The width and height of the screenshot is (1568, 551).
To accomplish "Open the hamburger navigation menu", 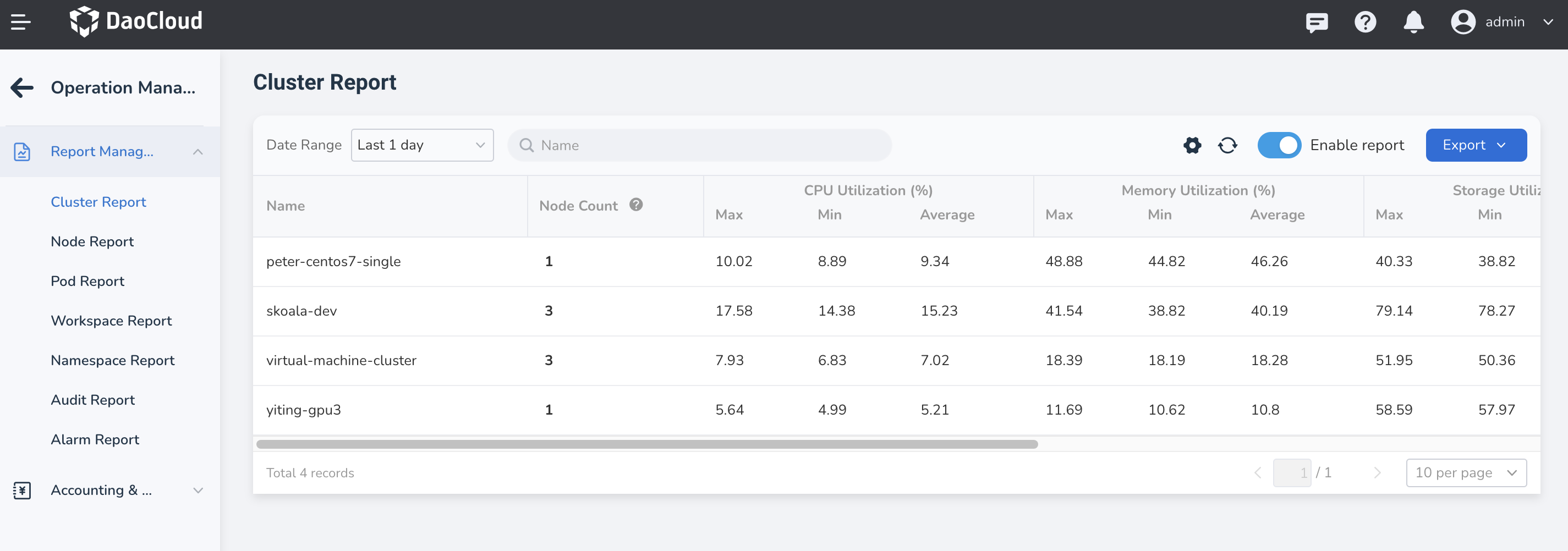I will [21, 23].
